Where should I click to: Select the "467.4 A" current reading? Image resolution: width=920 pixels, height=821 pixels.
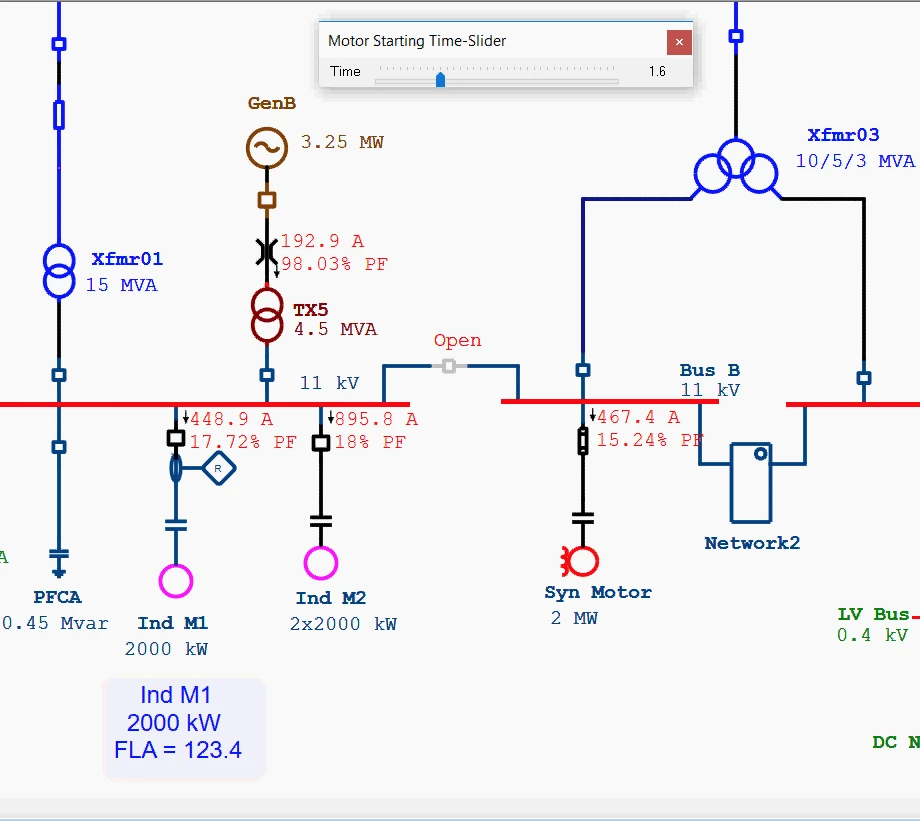[638, 417]
